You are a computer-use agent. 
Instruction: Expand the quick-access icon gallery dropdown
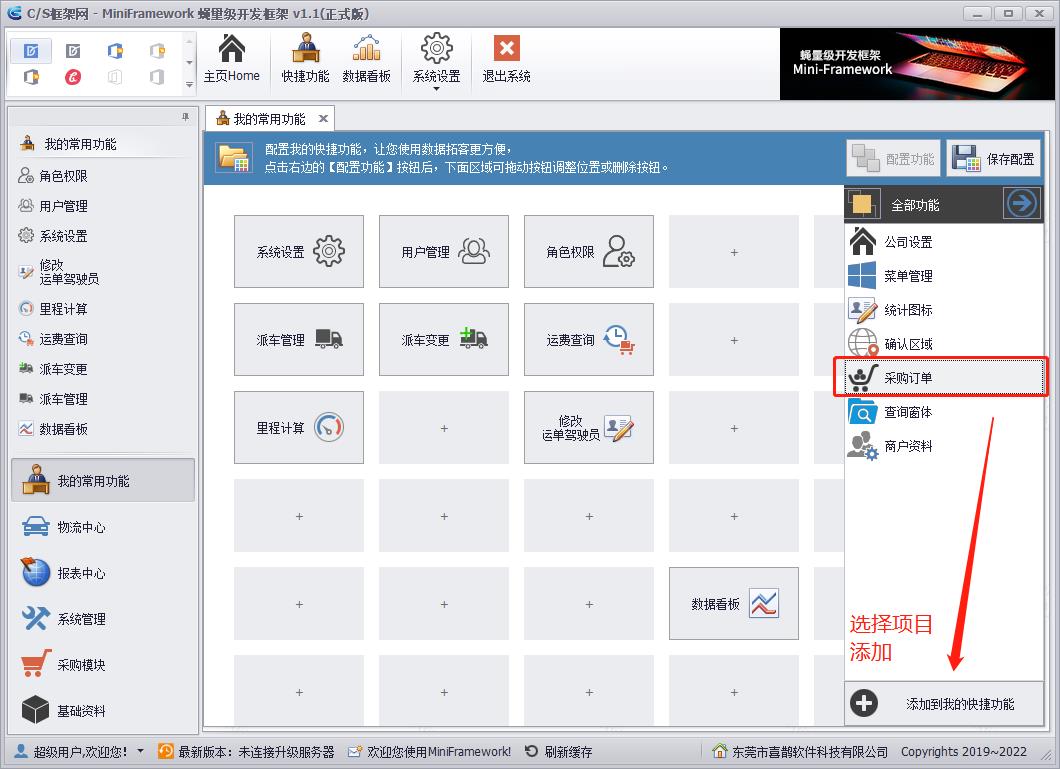189,85
